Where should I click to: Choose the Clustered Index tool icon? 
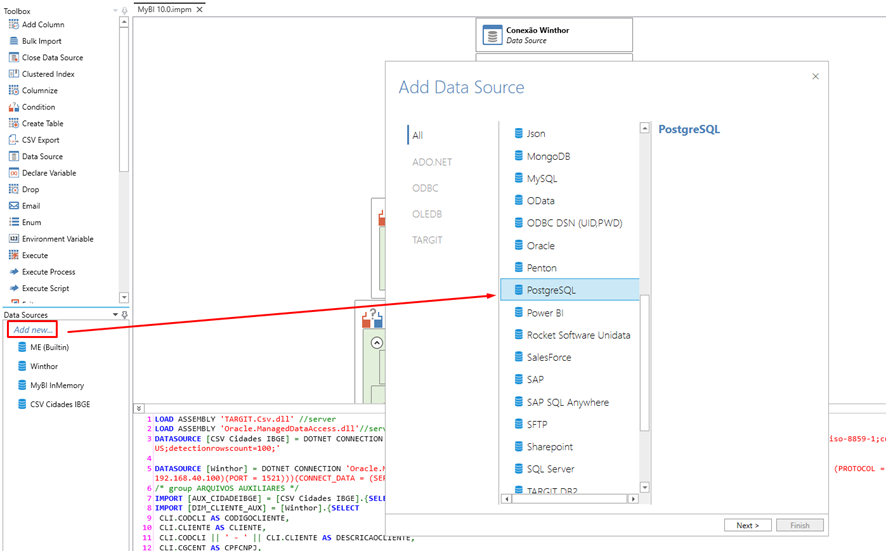click(x=14, y=73)
